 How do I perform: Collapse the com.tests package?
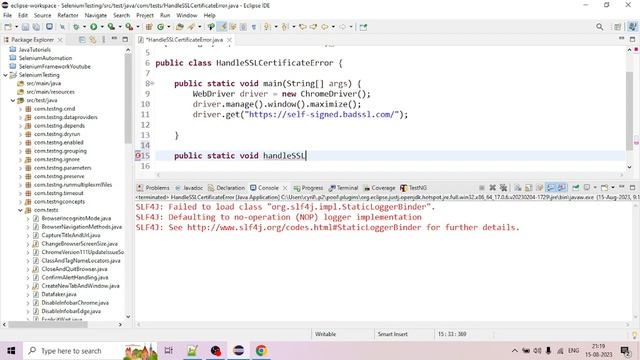[20, 210]
